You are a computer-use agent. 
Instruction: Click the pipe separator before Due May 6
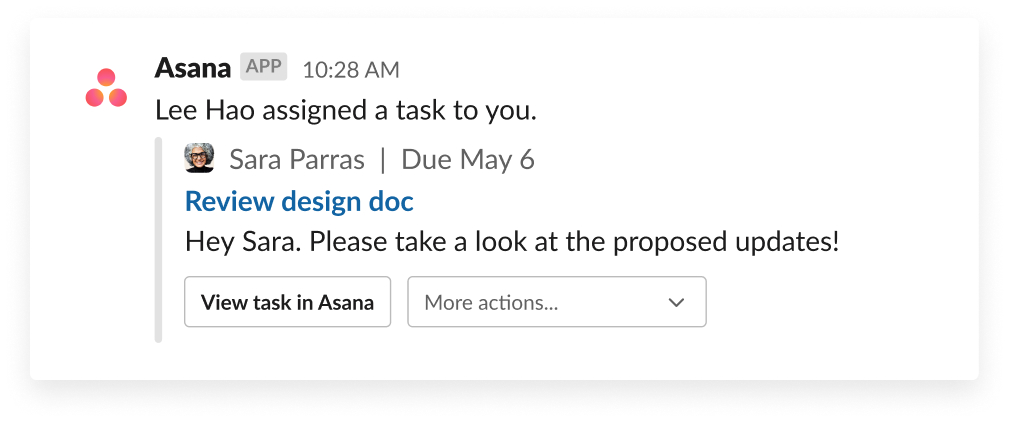point(383,160)
